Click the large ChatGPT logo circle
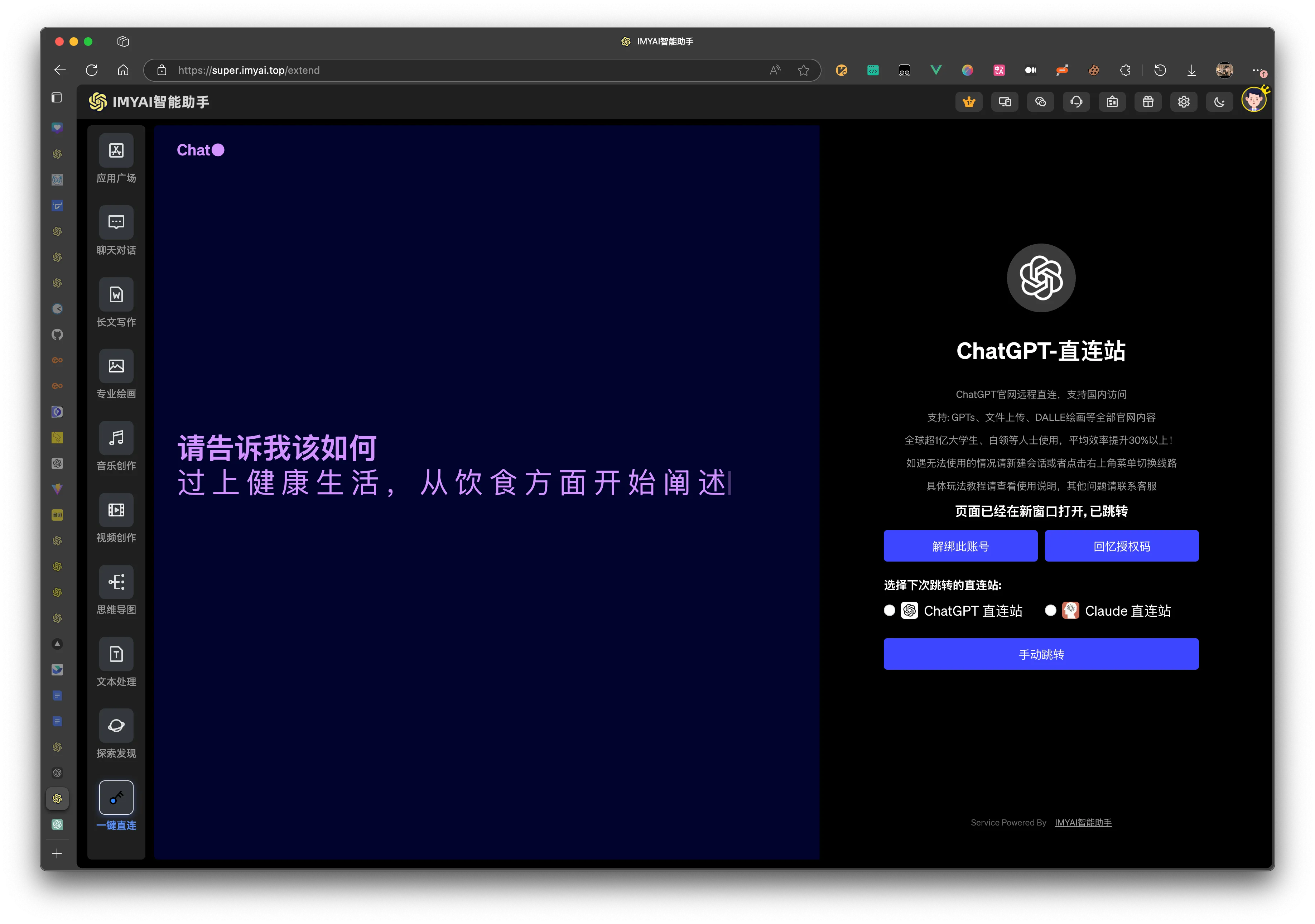The height and width of the screenshot is (924, 1315). [x=1041, y=278]
